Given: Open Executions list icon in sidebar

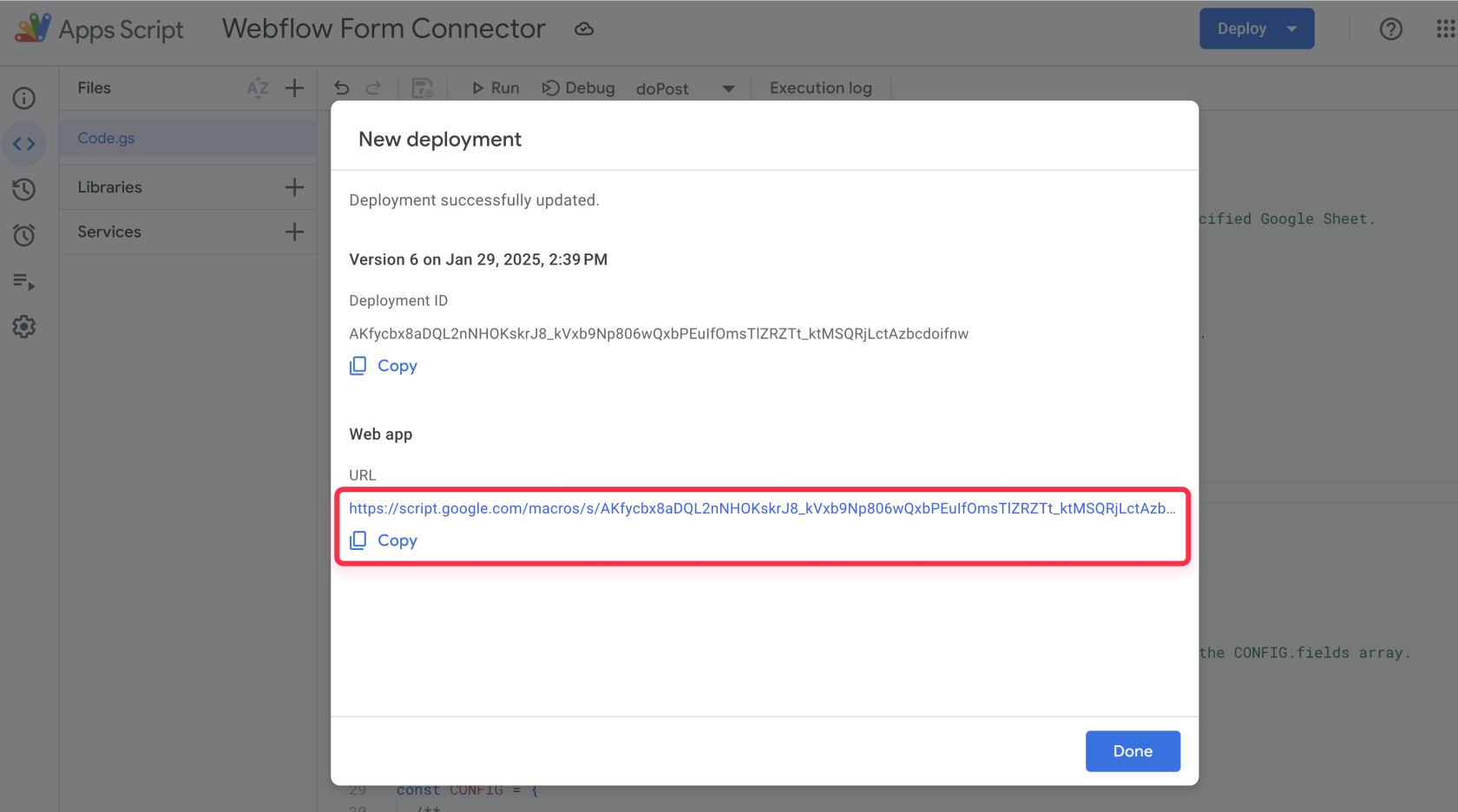Looking at the screenshot, I should 24,281.
